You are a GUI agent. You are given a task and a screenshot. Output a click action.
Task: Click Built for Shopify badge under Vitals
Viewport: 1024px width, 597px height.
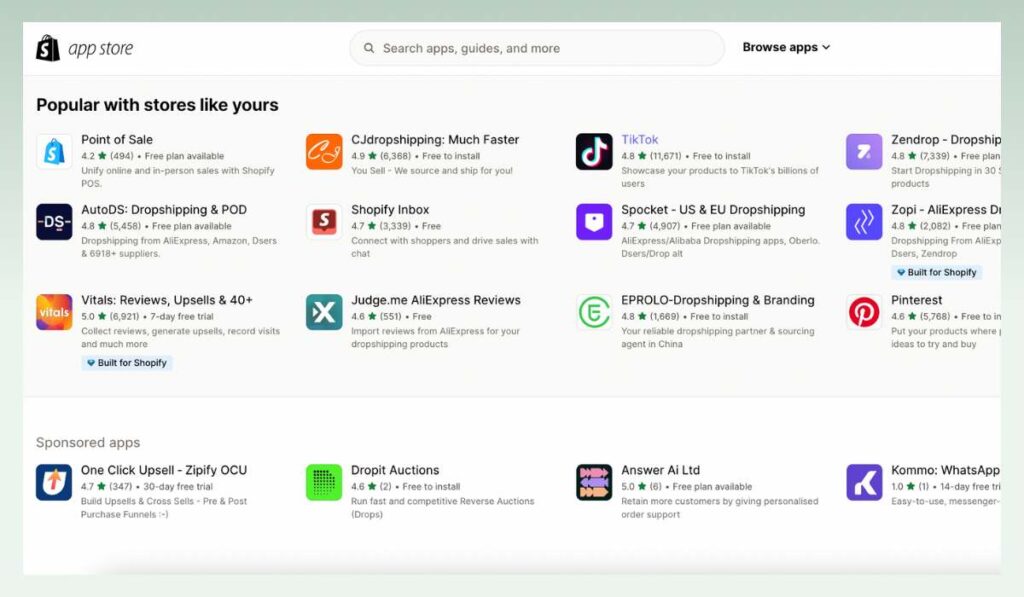(127, 363)
